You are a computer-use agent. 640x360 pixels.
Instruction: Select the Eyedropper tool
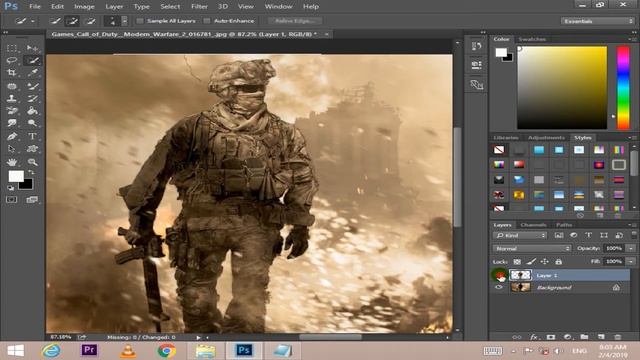pos(32,73)
